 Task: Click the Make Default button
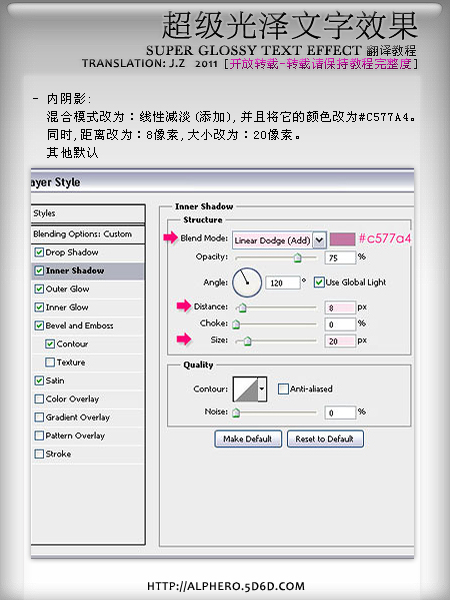coord(248,439)
